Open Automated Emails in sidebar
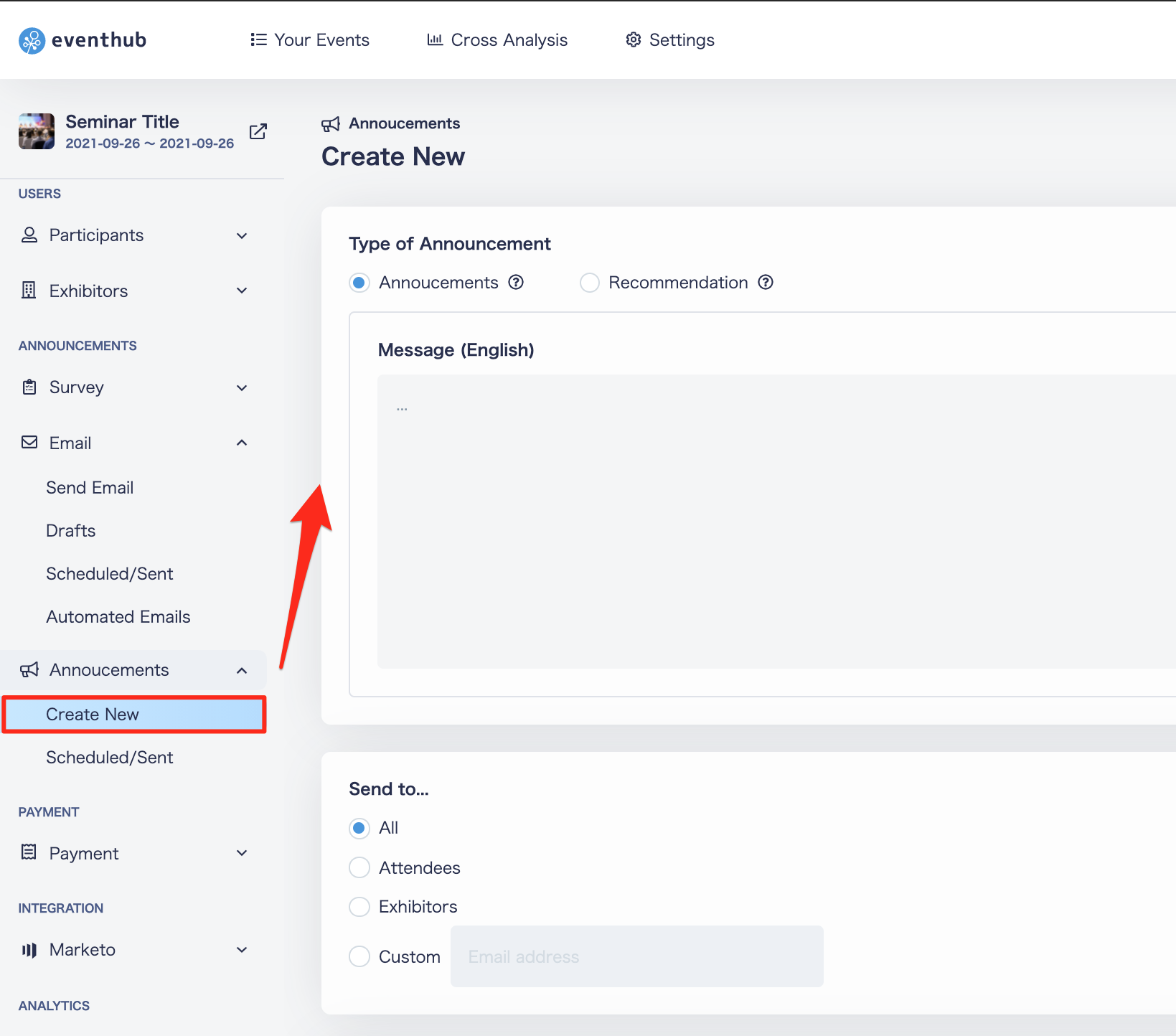 tap(118, 617)
